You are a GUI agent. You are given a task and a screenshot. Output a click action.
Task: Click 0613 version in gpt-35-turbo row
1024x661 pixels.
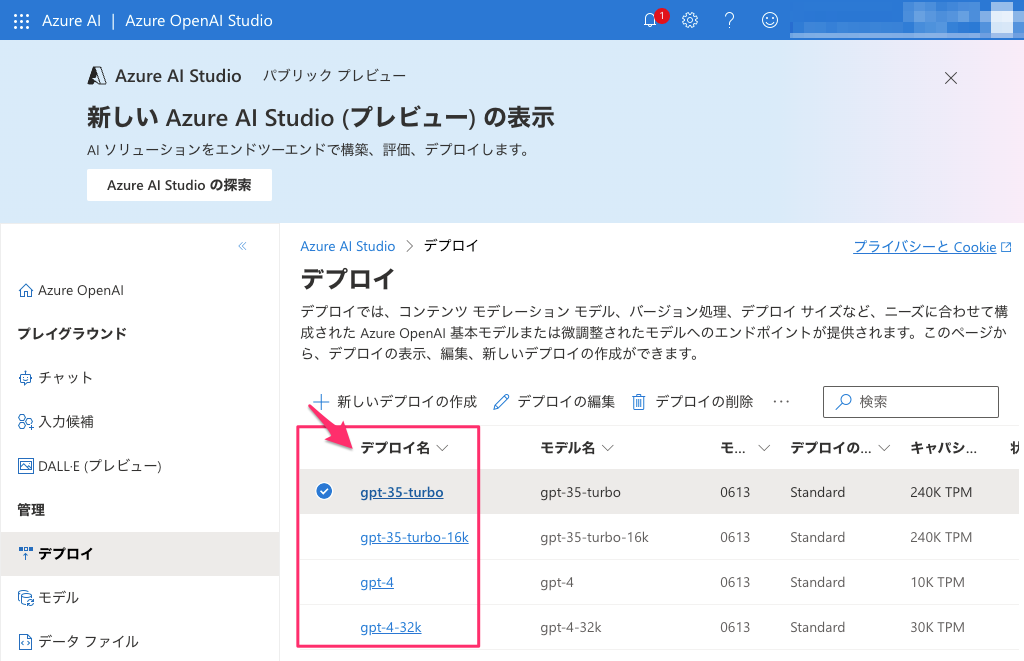735,492
